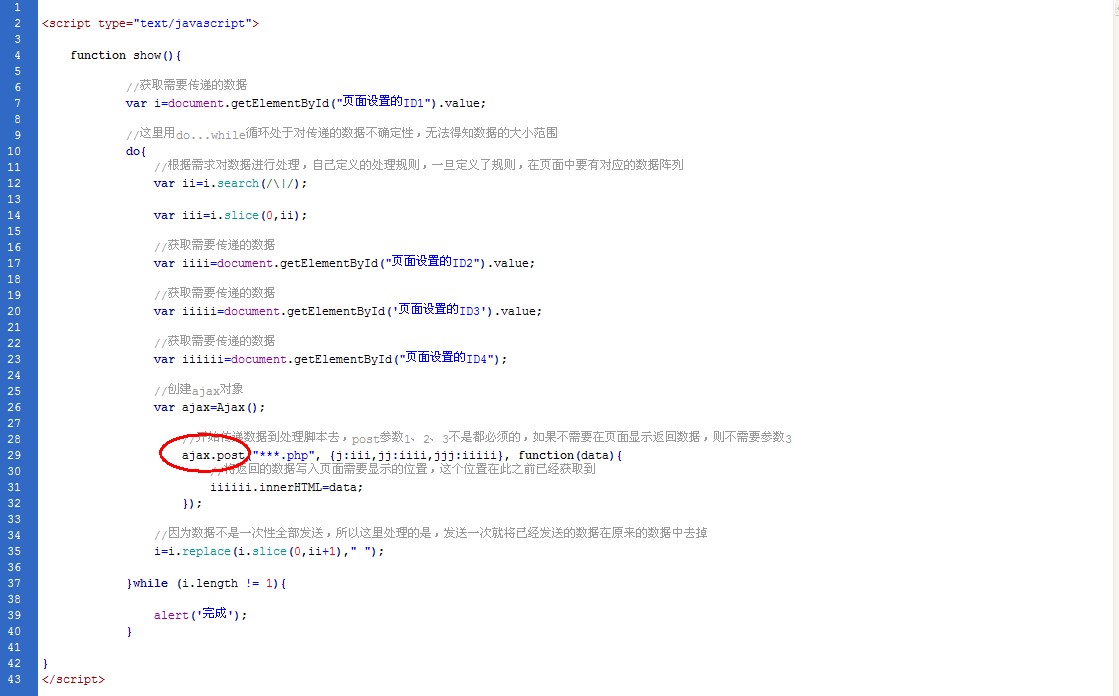Image resolution: width=1119 pixels, height=696 pixels.
Task: Click the alert('完成') statement
Action: coord(200,615)
